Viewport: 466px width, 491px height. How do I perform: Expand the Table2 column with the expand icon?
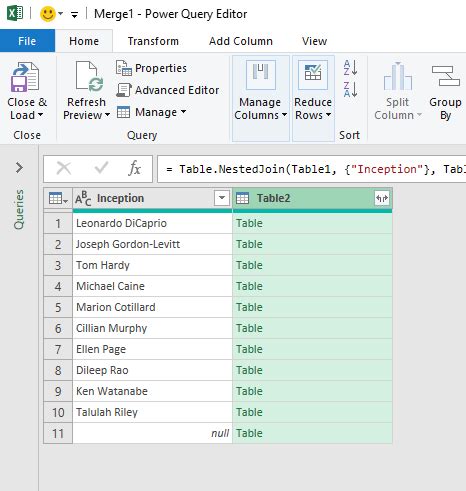[x=382, y=199]
